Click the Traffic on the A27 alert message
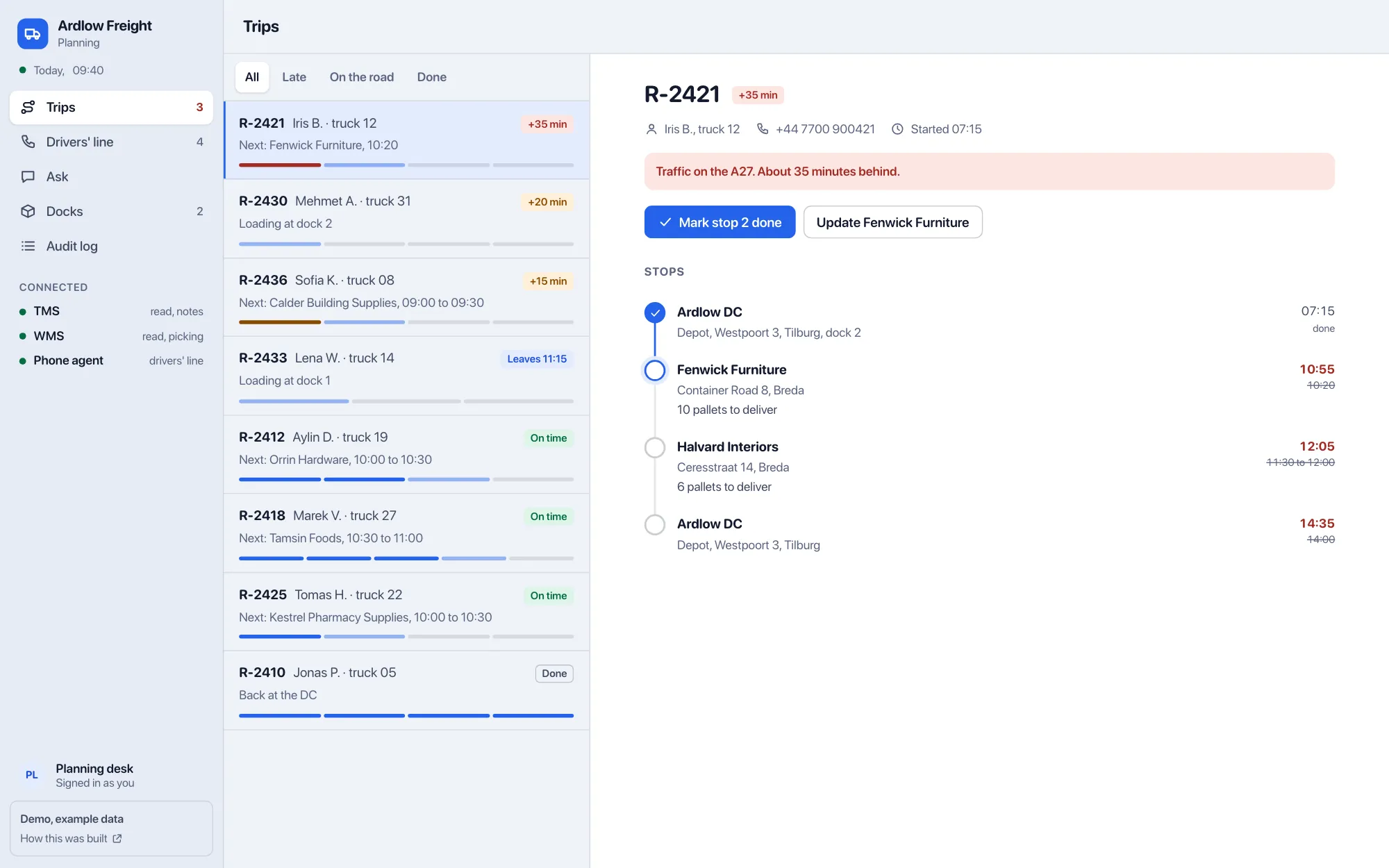 pos(990,172)
